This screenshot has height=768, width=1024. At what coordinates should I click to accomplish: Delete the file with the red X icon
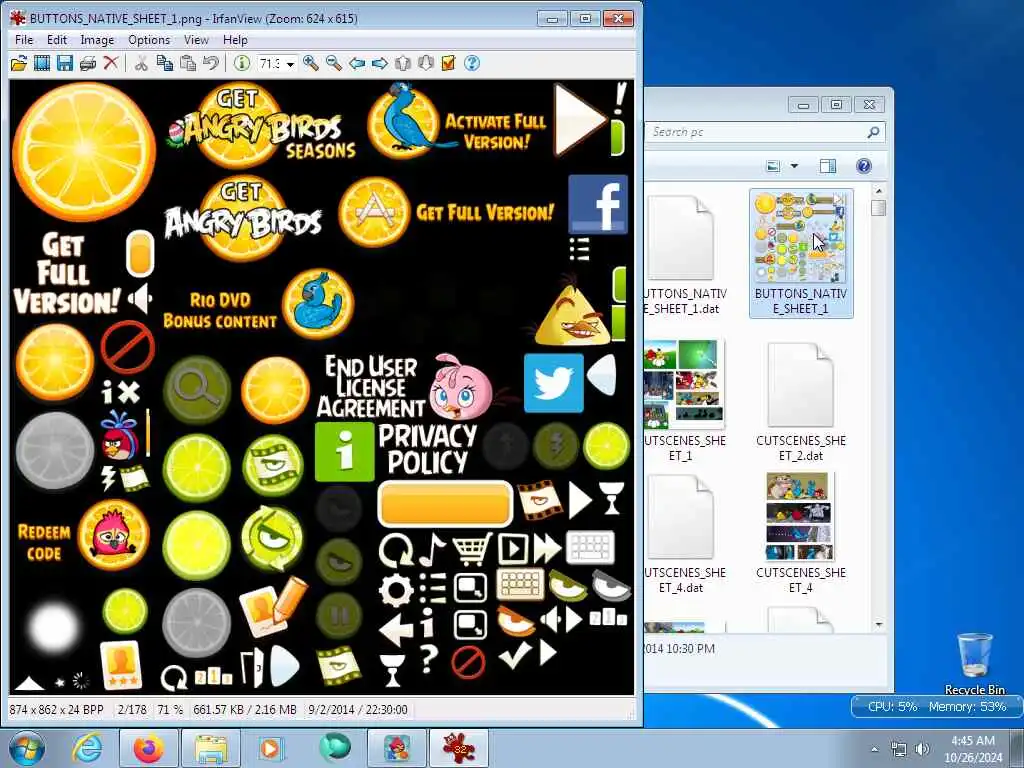click(111, 63)
